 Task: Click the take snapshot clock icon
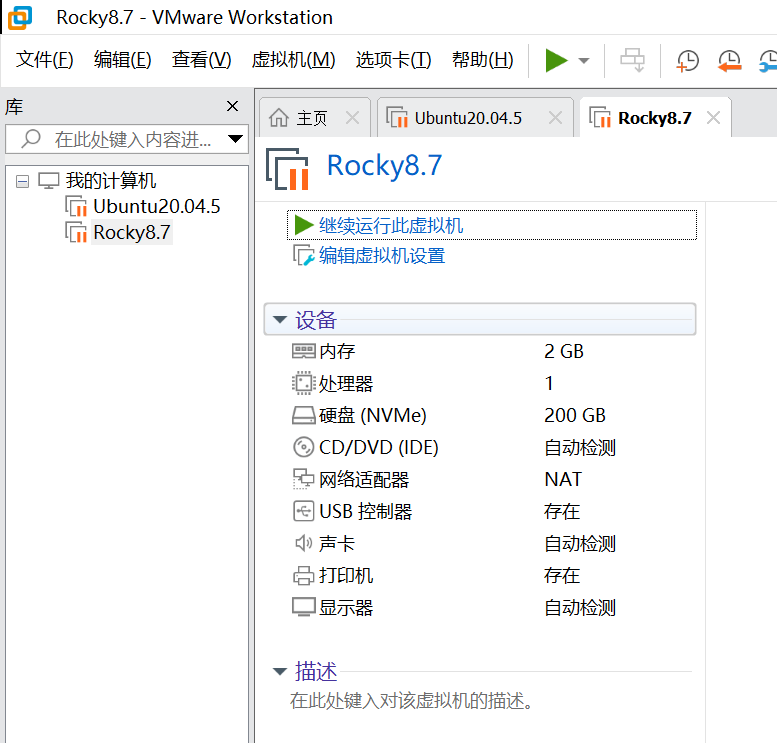coord(687,60)
